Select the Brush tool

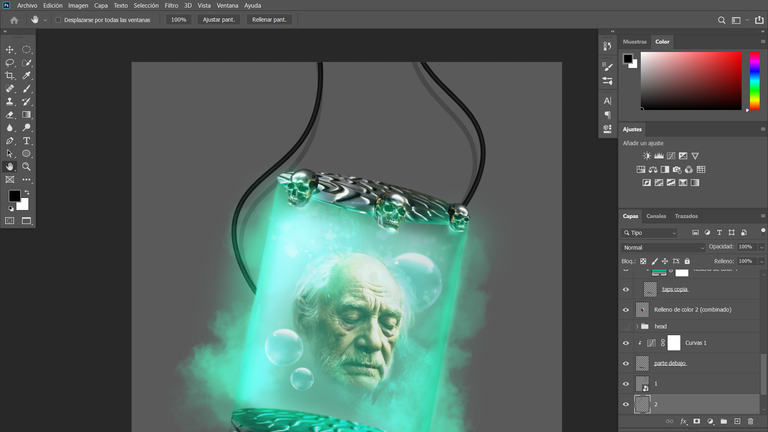tap(26, 89)
